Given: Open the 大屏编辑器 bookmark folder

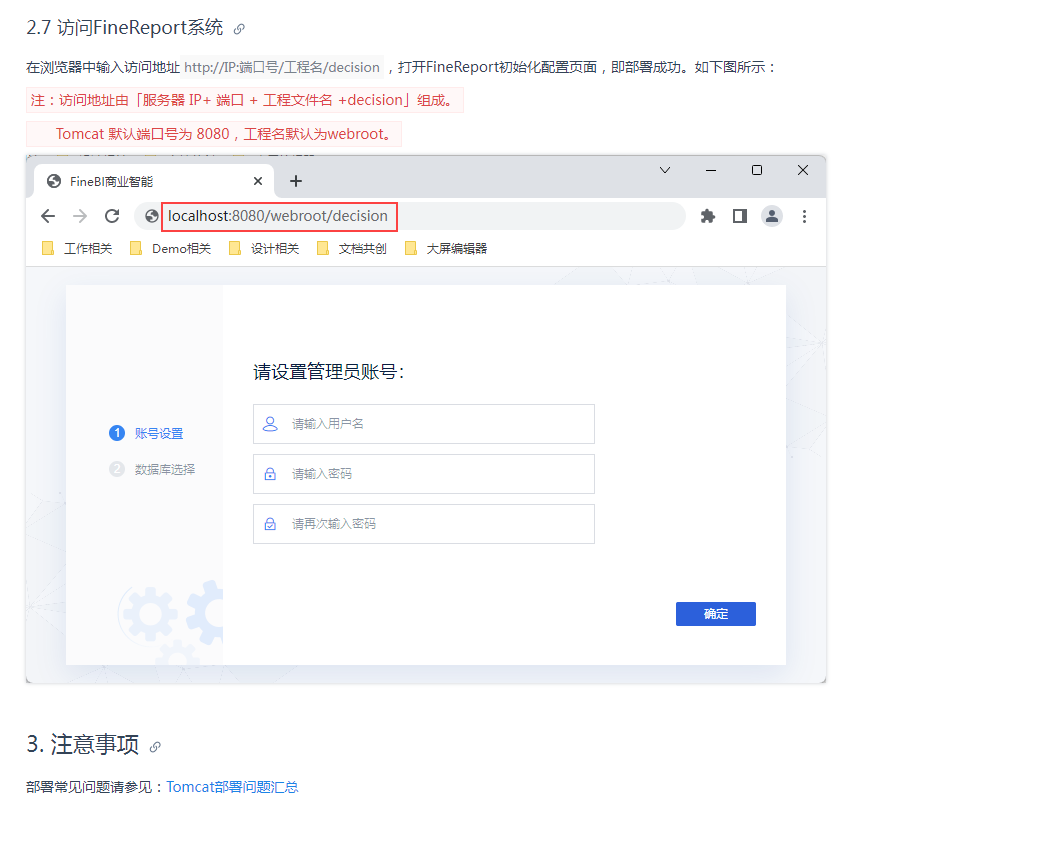Looking at the screenshot, I should click(446, 248).
